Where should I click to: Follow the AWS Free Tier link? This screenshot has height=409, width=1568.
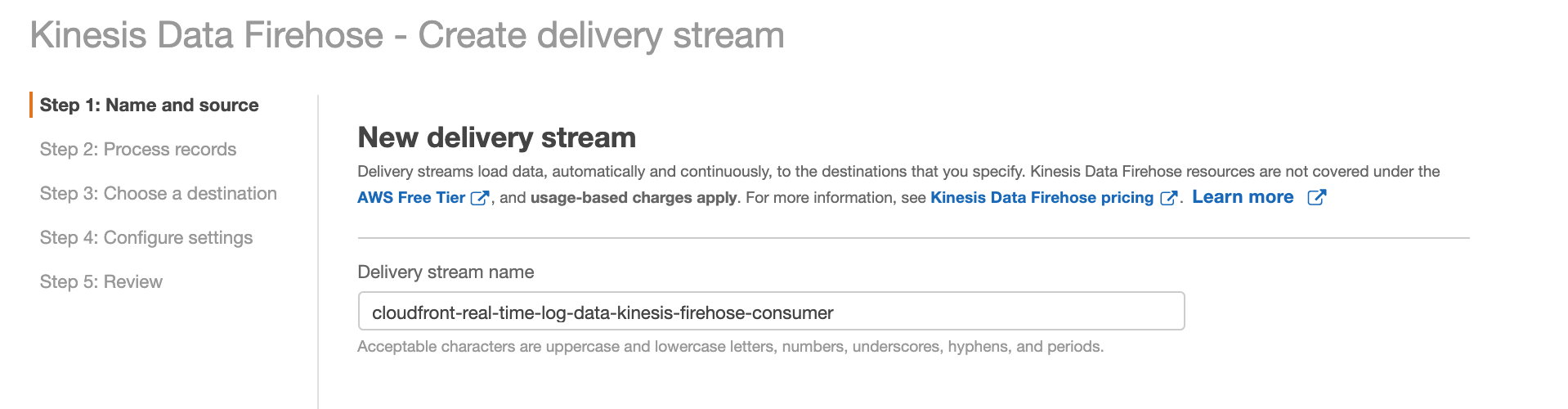[411, 198]
